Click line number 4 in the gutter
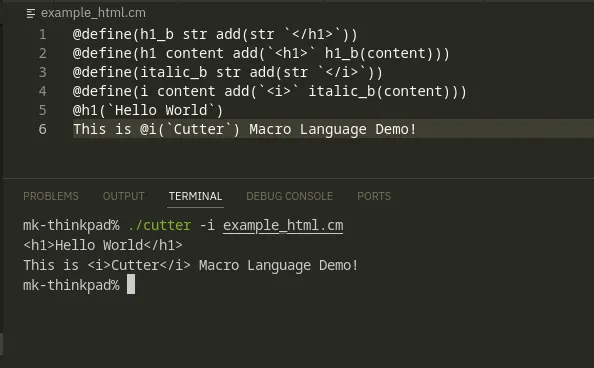This screenshot has width=594, height=368. point(43,91)
